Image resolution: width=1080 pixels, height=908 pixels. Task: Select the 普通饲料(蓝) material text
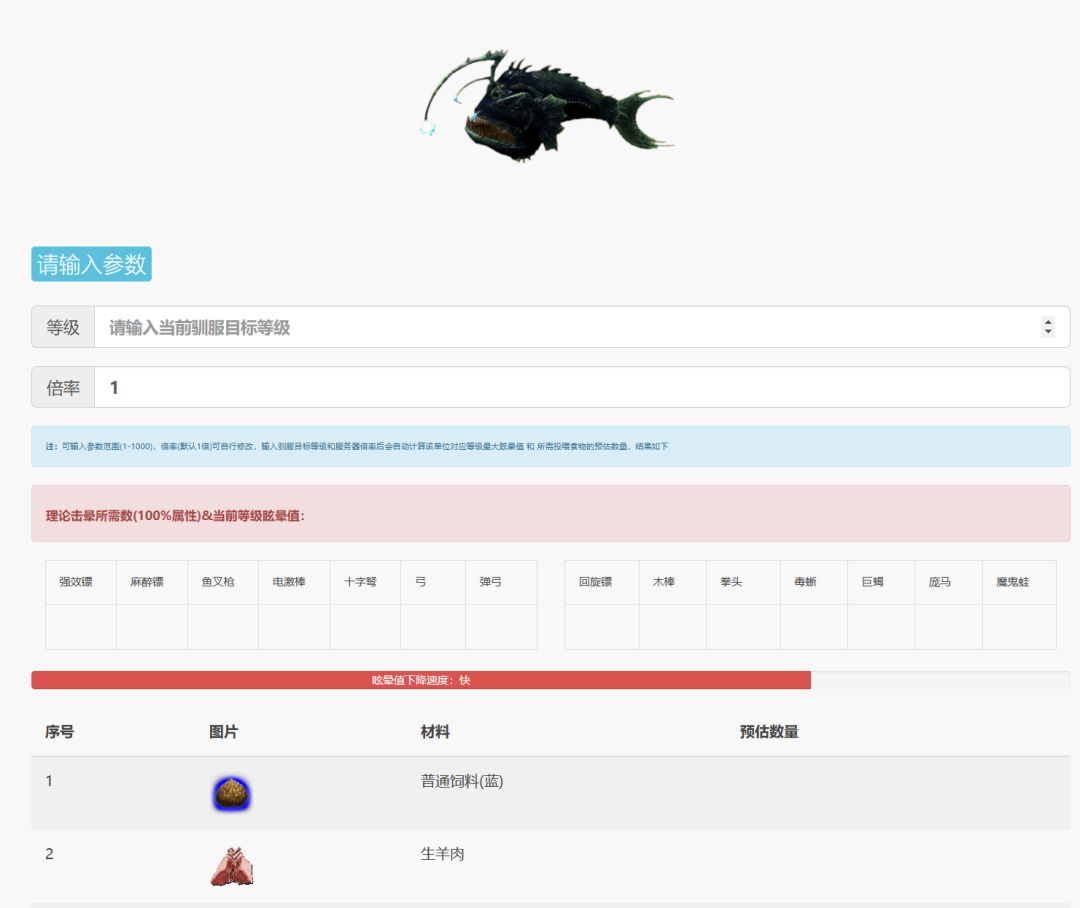coord(461,781)
